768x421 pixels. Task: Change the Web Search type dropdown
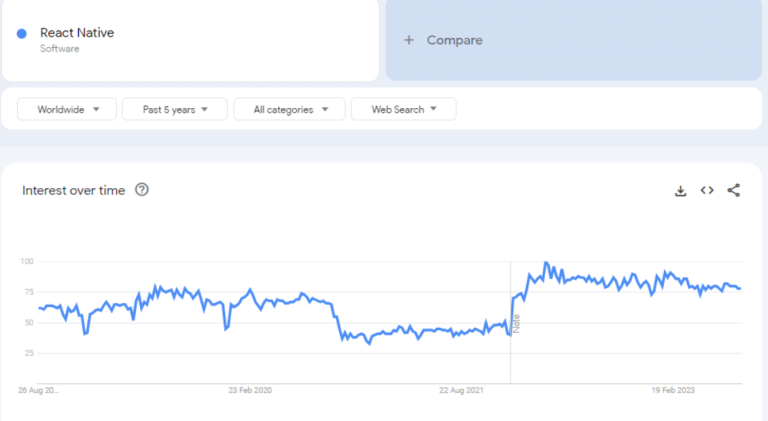click(x=403, y=109)
